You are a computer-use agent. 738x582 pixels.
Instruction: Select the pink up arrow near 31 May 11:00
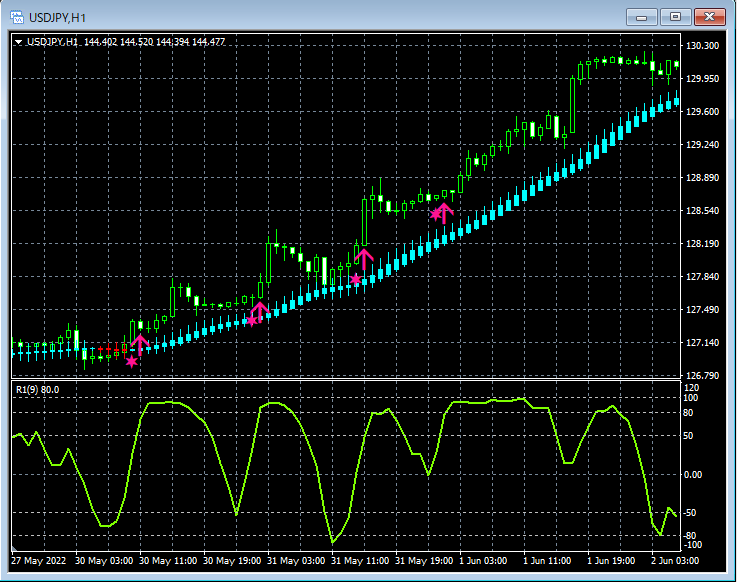tap(364, 259)
